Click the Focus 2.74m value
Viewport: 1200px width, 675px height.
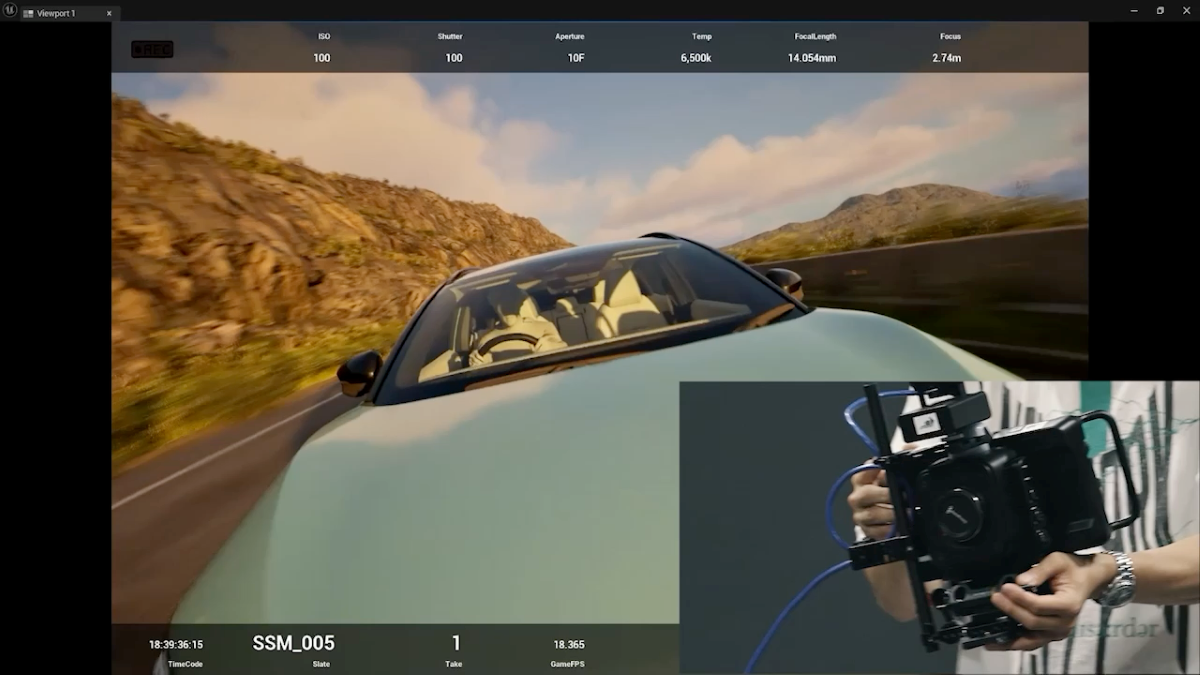tap(946, 58)
